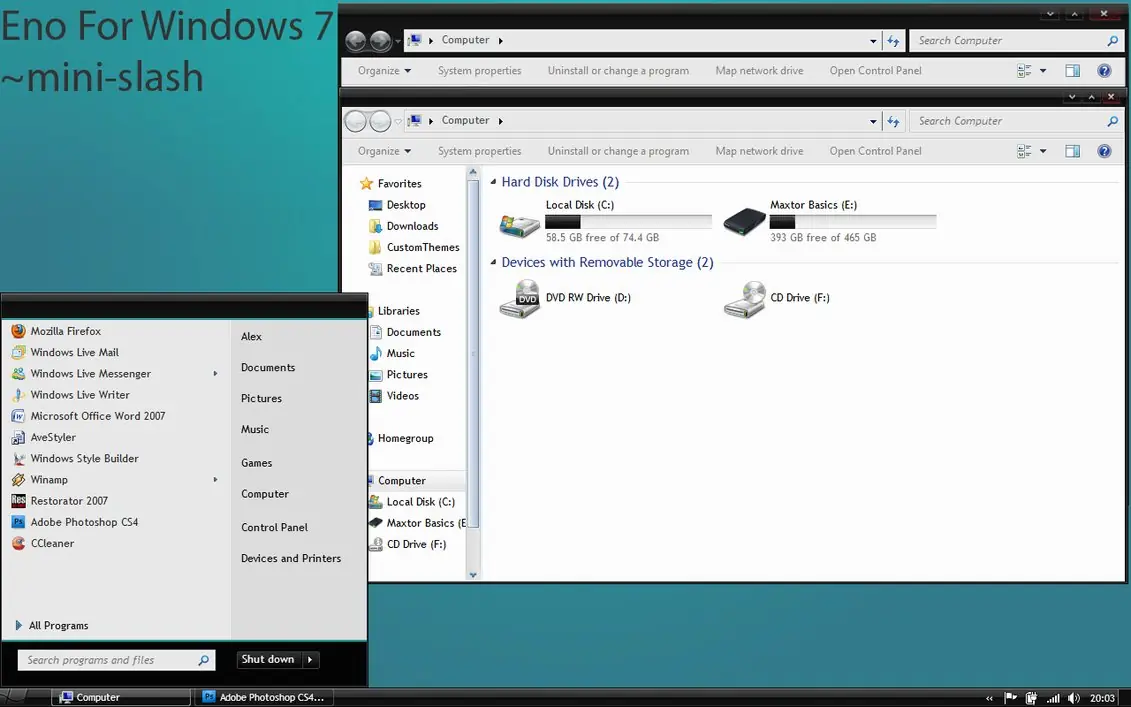Click the help icon in front Computer window
1131x707 pixels.
[x=1104, y=151]
